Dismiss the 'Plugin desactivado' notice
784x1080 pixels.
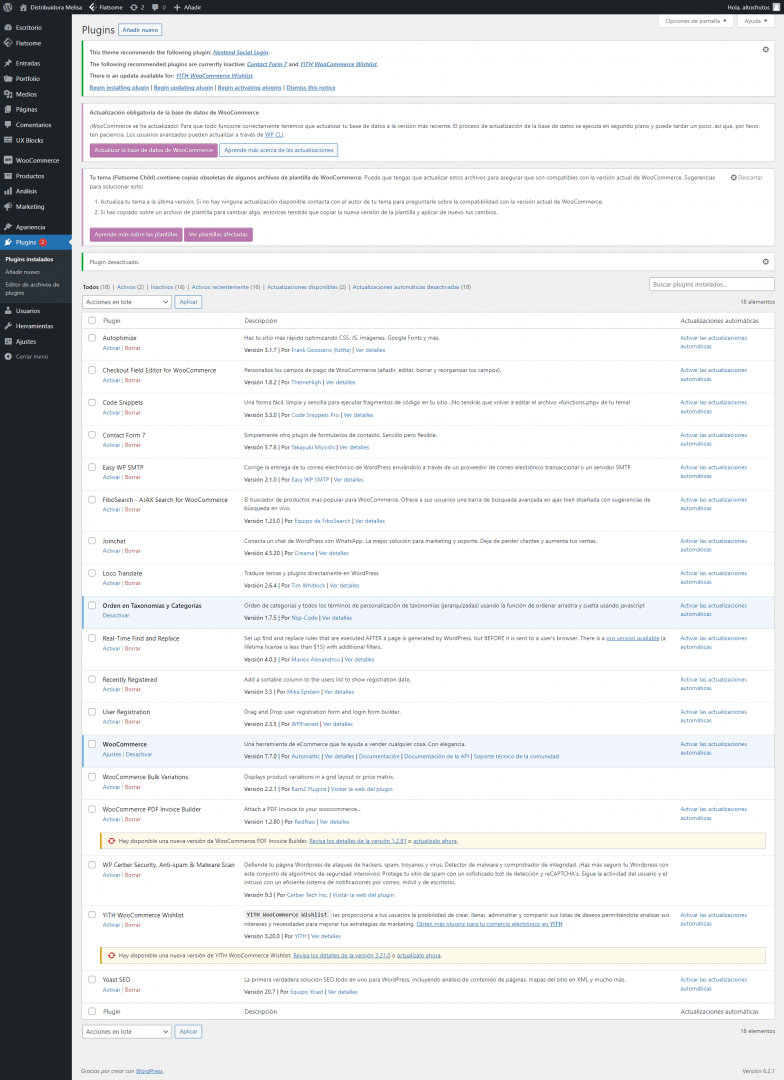[765, 262]
